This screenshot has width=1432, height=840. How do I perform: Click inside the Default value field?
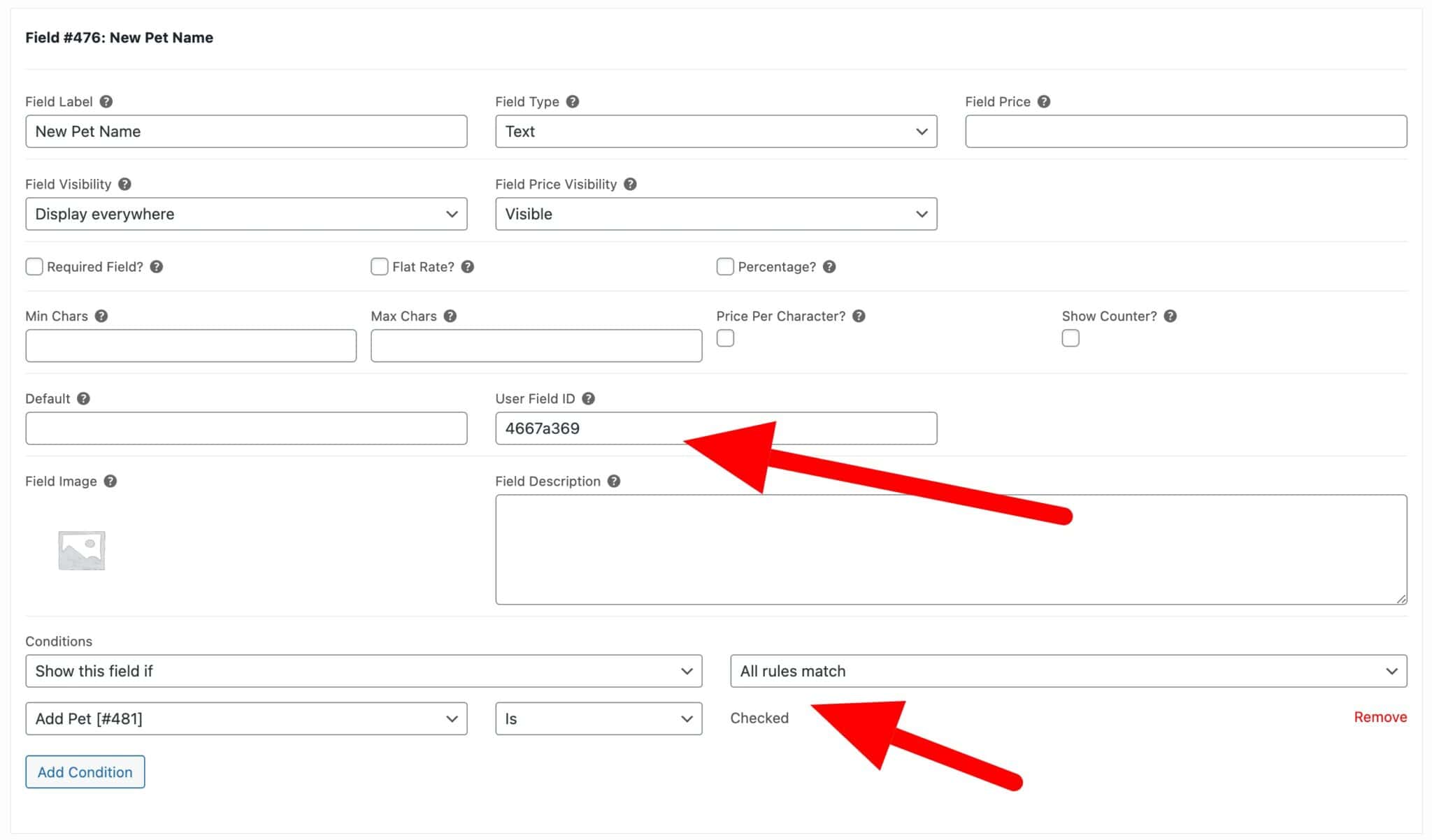(246, 428)
